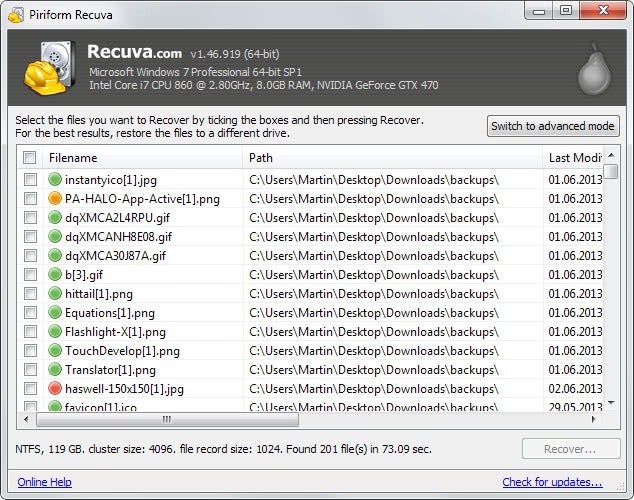Open the Check for updates... link

click(552, 482)
